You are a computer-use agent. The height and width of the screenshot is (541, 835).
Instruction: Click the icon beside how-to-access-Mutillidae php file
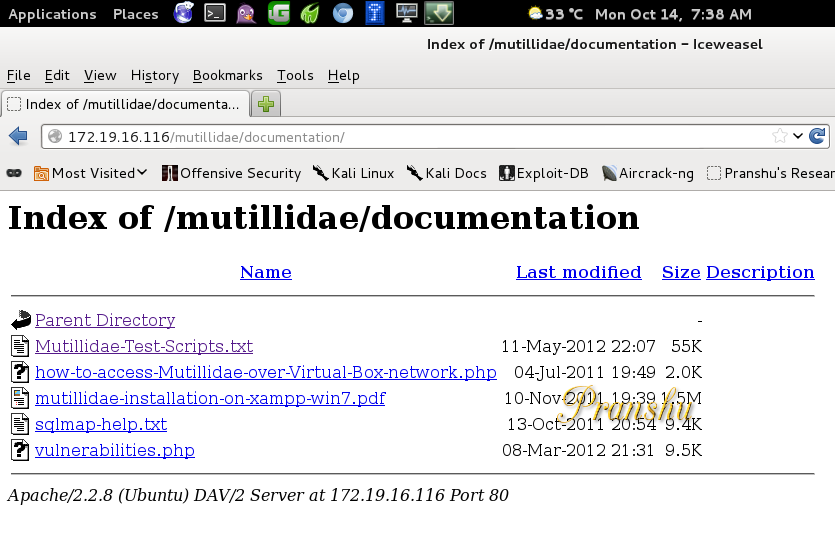(x=20, y=372)
